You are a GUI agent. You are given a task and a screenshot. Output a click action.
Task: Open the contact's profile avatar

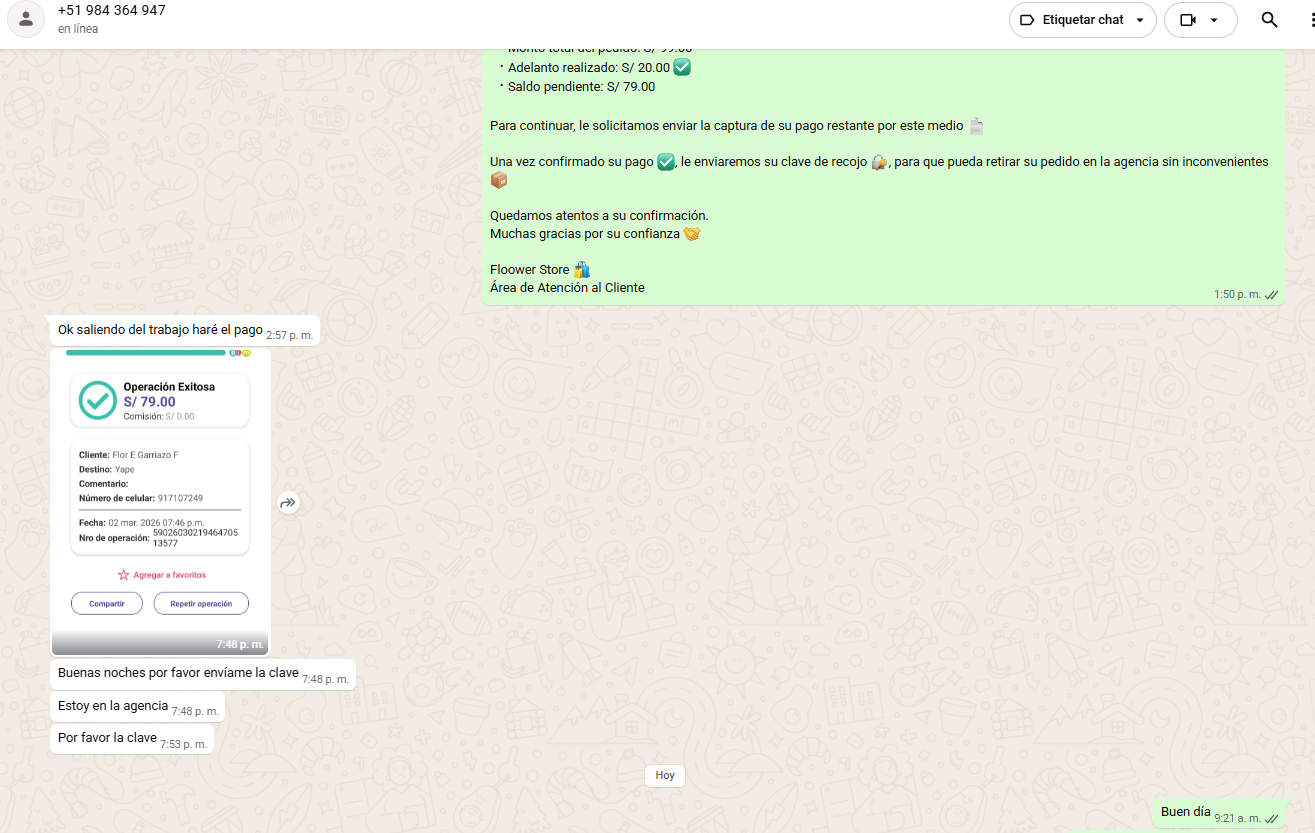26,19
